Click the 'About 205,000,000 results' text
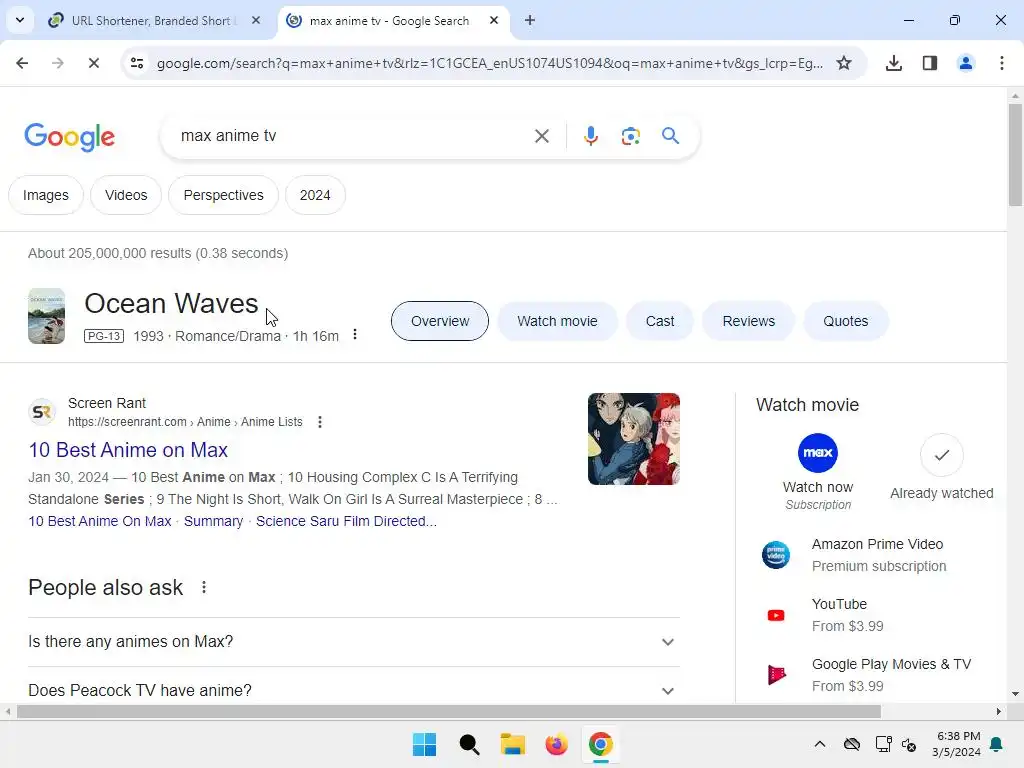 (x=157, y=253)
